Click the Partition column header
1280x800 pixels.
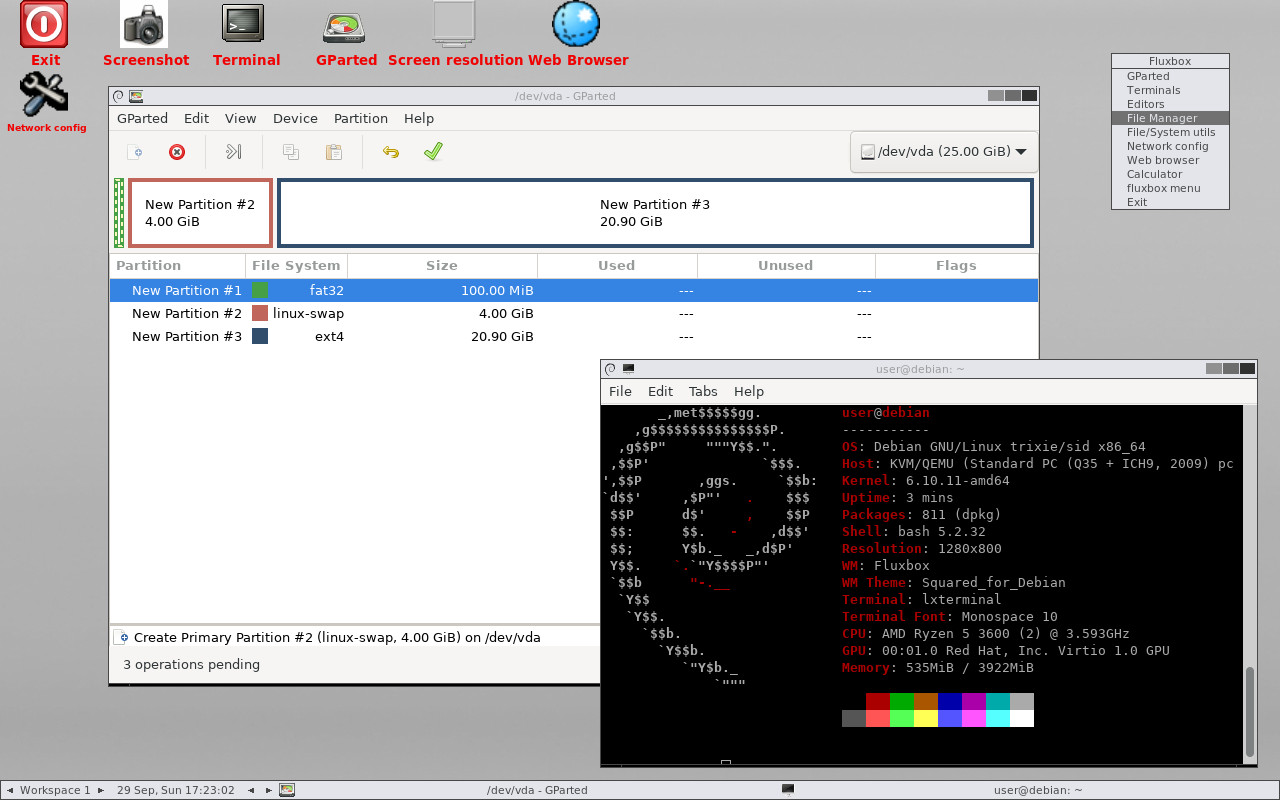tap(177, 265)
